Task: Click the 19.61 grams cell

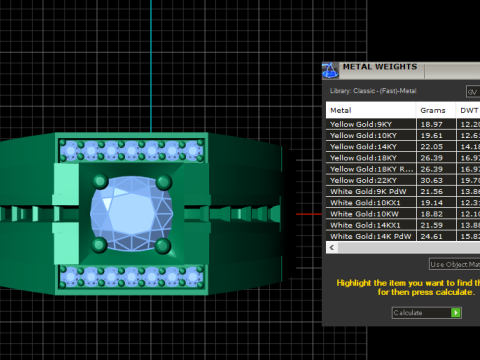Action: click(436, 135)
